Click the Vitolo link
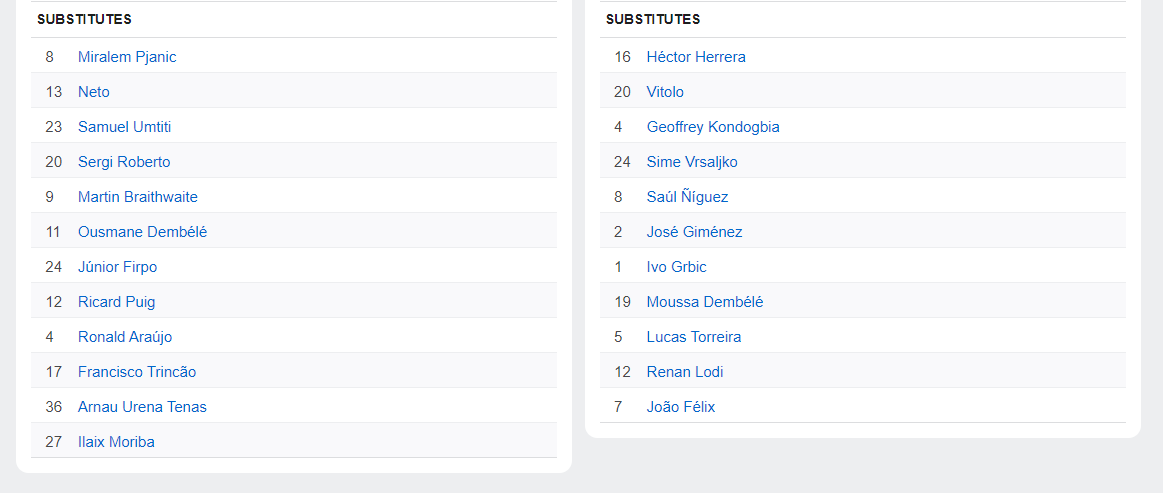This screenshot has height=493, width=1163. click(x=665, y=92)
